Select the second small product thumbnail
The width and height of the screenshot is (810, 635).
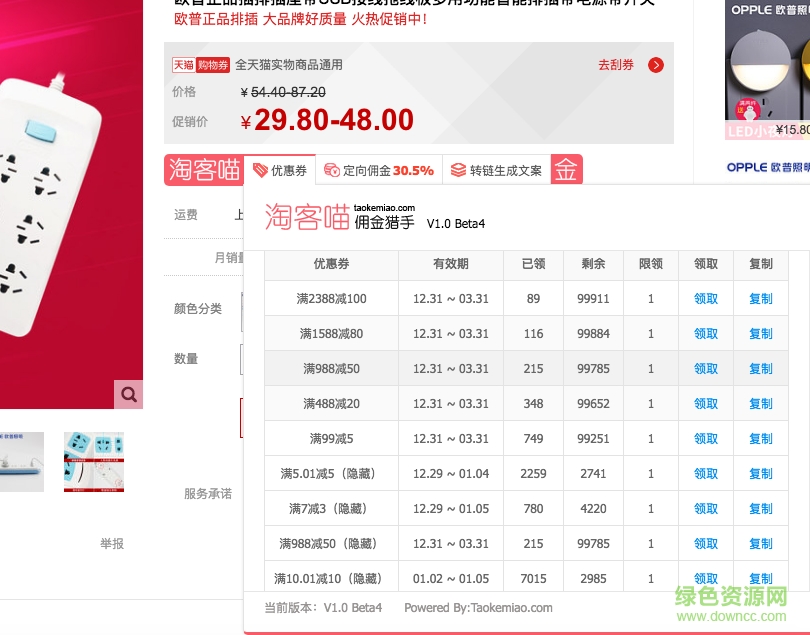(x=94, y=462)
